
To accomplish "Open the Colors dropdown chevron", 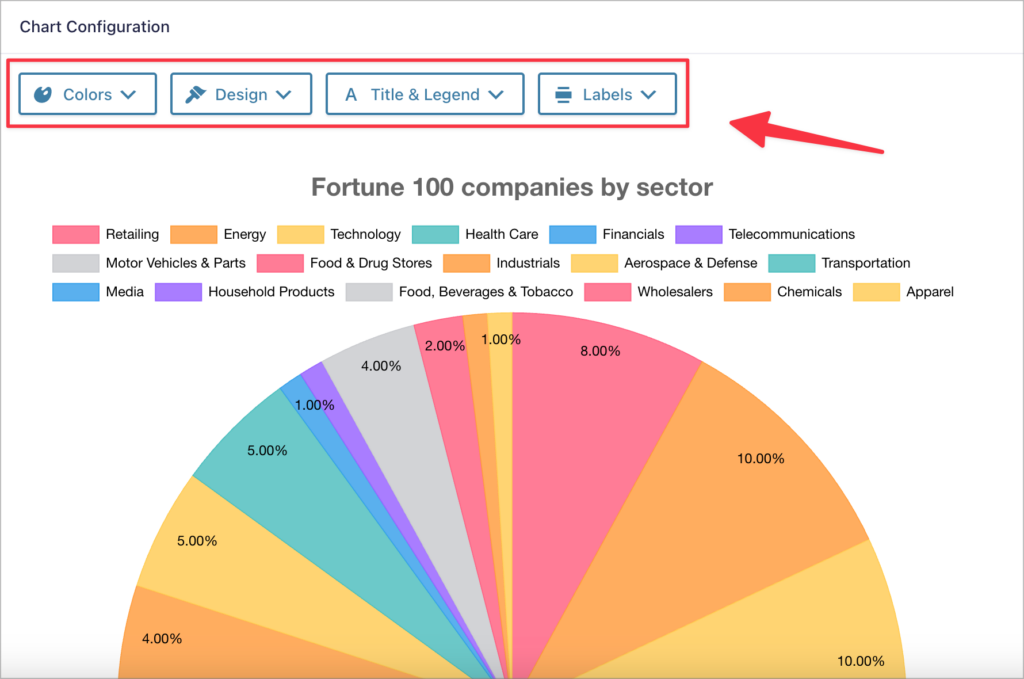I will point(129,95).
